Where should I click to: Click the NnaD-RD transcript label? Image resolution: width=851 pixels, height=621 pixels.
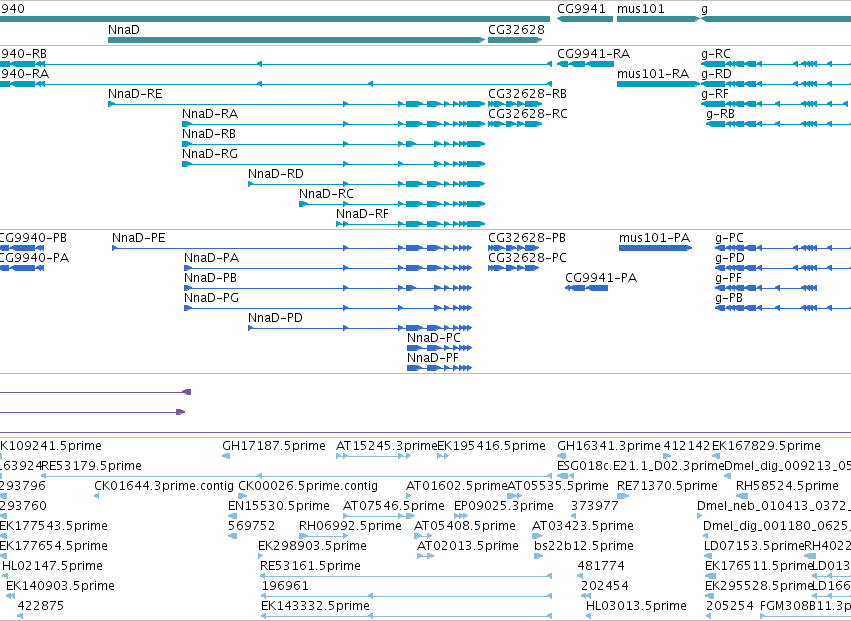click(x=276, y=174)
